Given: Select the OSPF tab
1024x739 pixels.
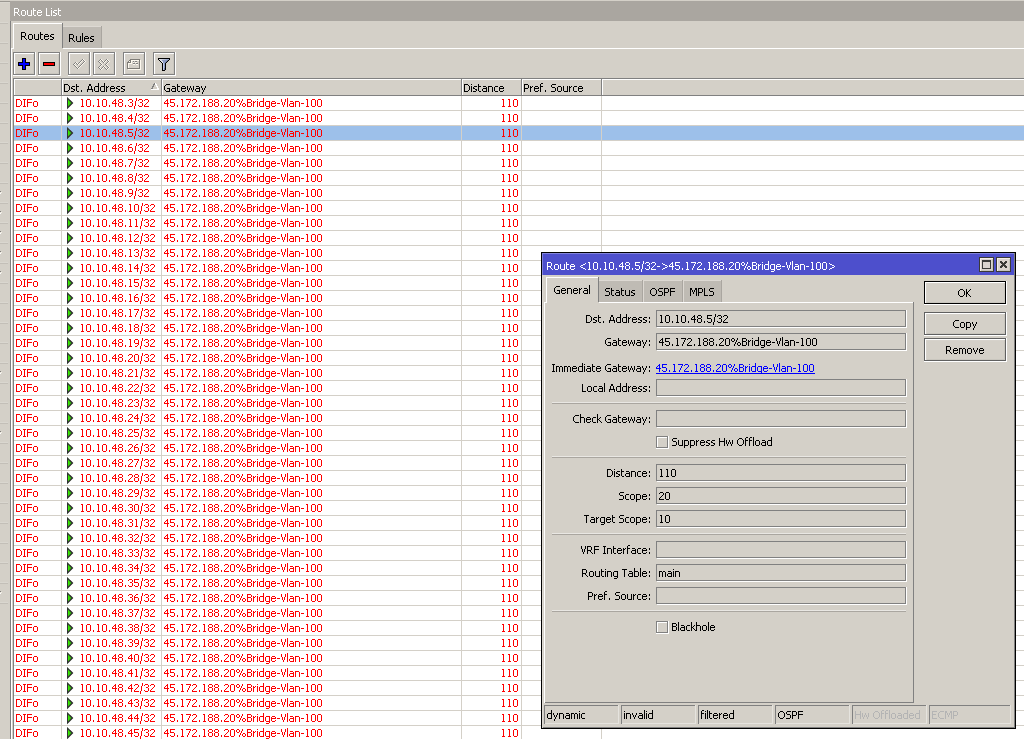Looking at the screenshot, I should point(662,291).
